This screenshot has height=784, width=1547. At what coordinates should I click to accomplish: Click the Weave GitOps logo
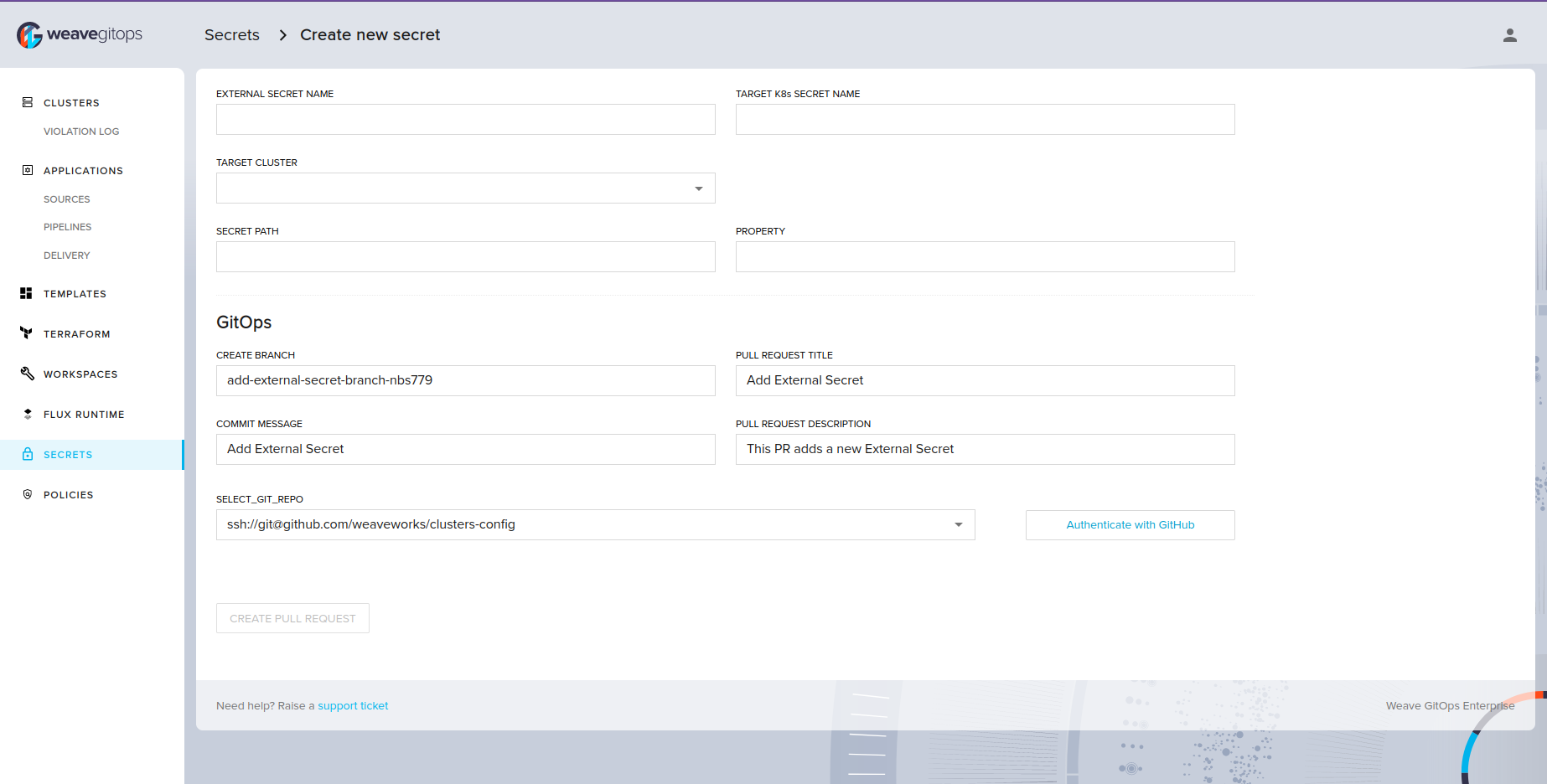tap(80, 34)
